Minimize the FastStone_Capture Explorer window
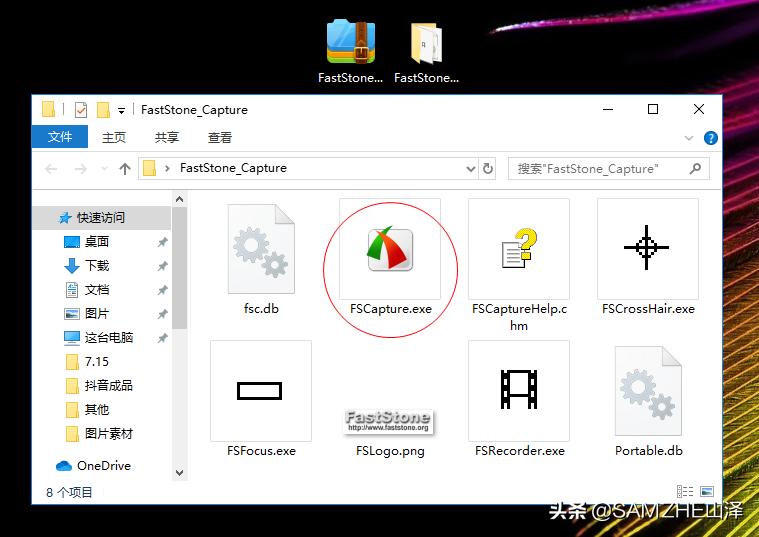Viewport: 759px width, 537px height. pos(608,109)
